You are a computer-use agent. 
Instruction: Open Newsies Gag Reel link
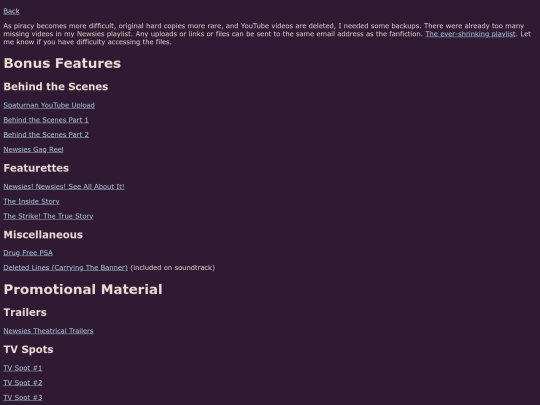click(33, 150)
